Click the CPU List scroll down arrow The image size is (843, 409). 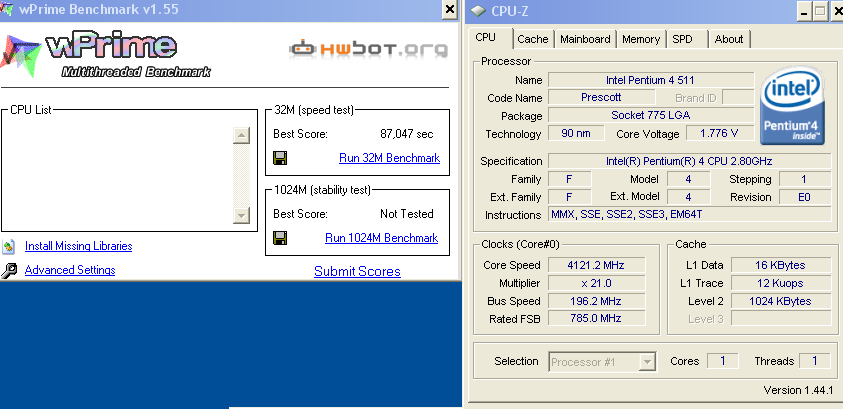(241, 216)
